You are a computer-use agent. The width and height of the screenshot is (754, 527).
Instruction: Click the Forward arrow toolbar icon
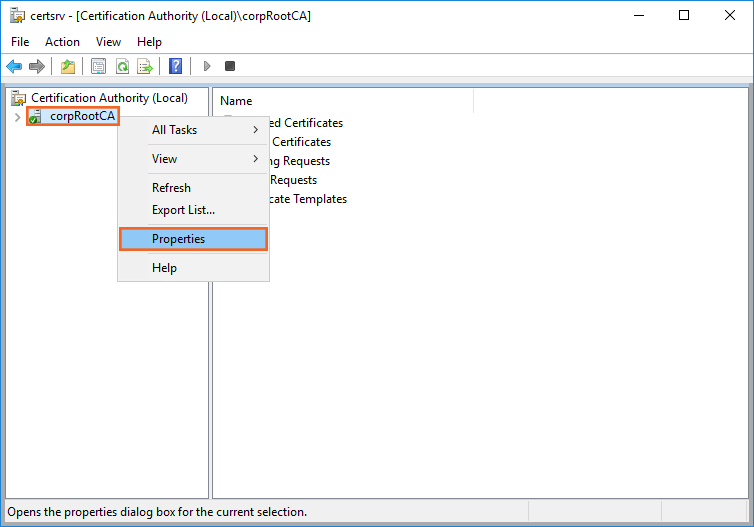(x=37, y=67)
